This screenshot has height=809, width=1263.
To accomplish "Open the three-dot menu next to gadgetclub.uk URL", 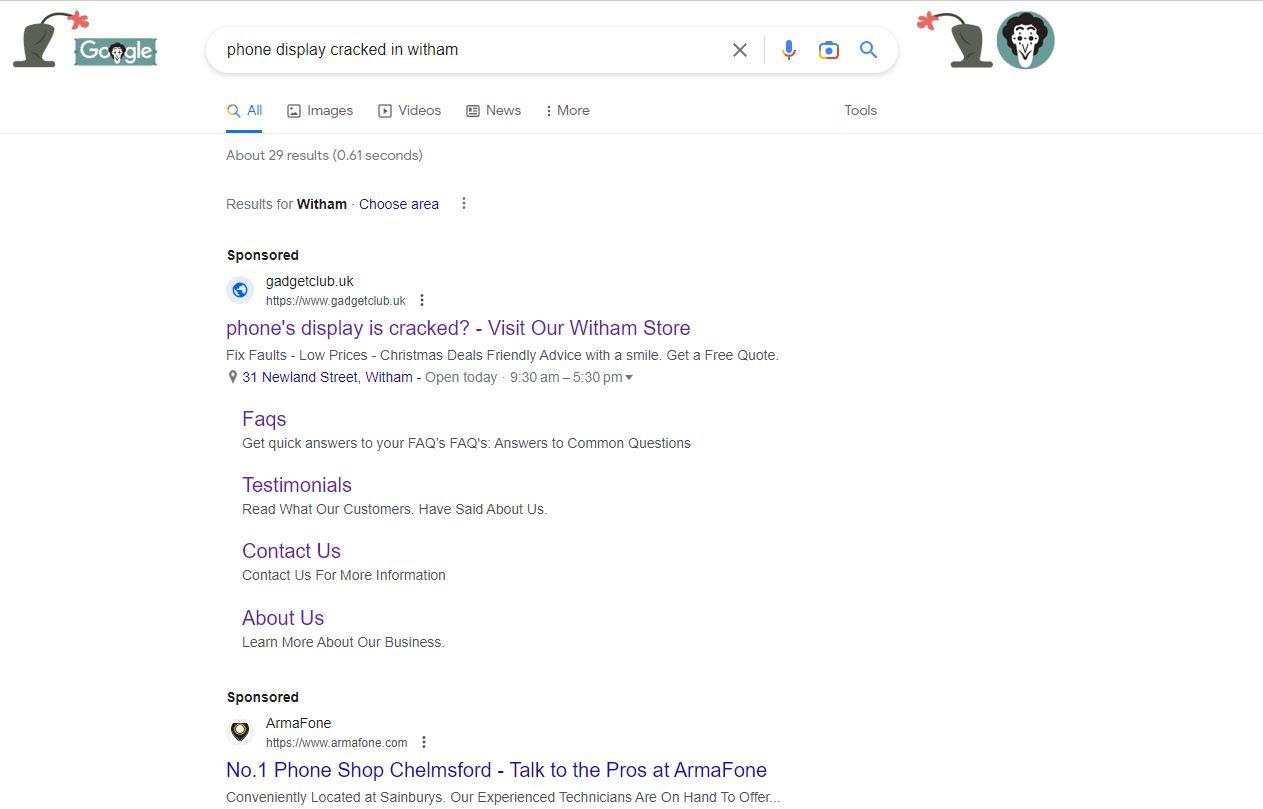I will pos(422,300).
